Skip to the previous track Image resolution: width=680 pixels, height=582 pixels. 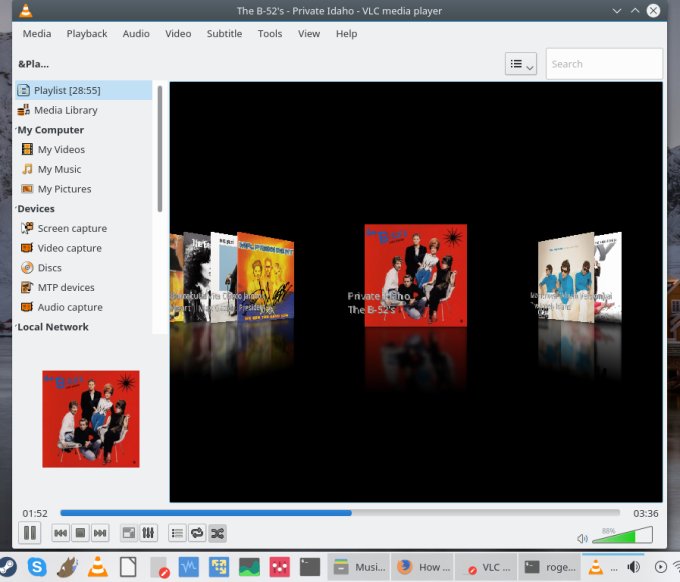coord(60,533)
